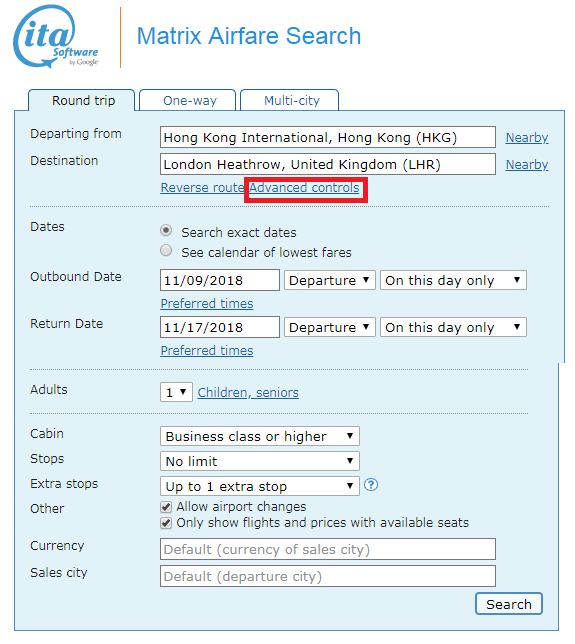Switch to the One-way tab

188,100
